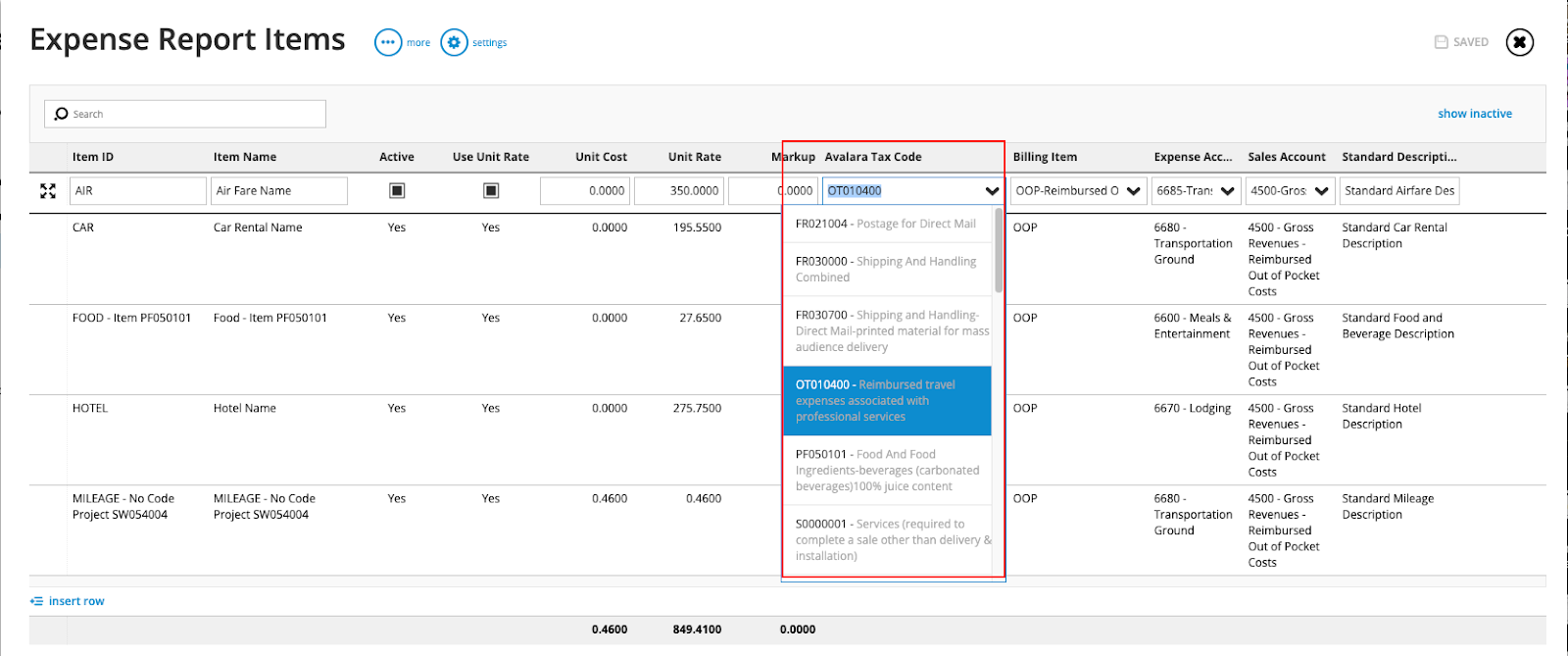Toggle Use Unit Rate checkbox for AIR
This screenshot has height=656, width=1568.
[x=491, y=190]
